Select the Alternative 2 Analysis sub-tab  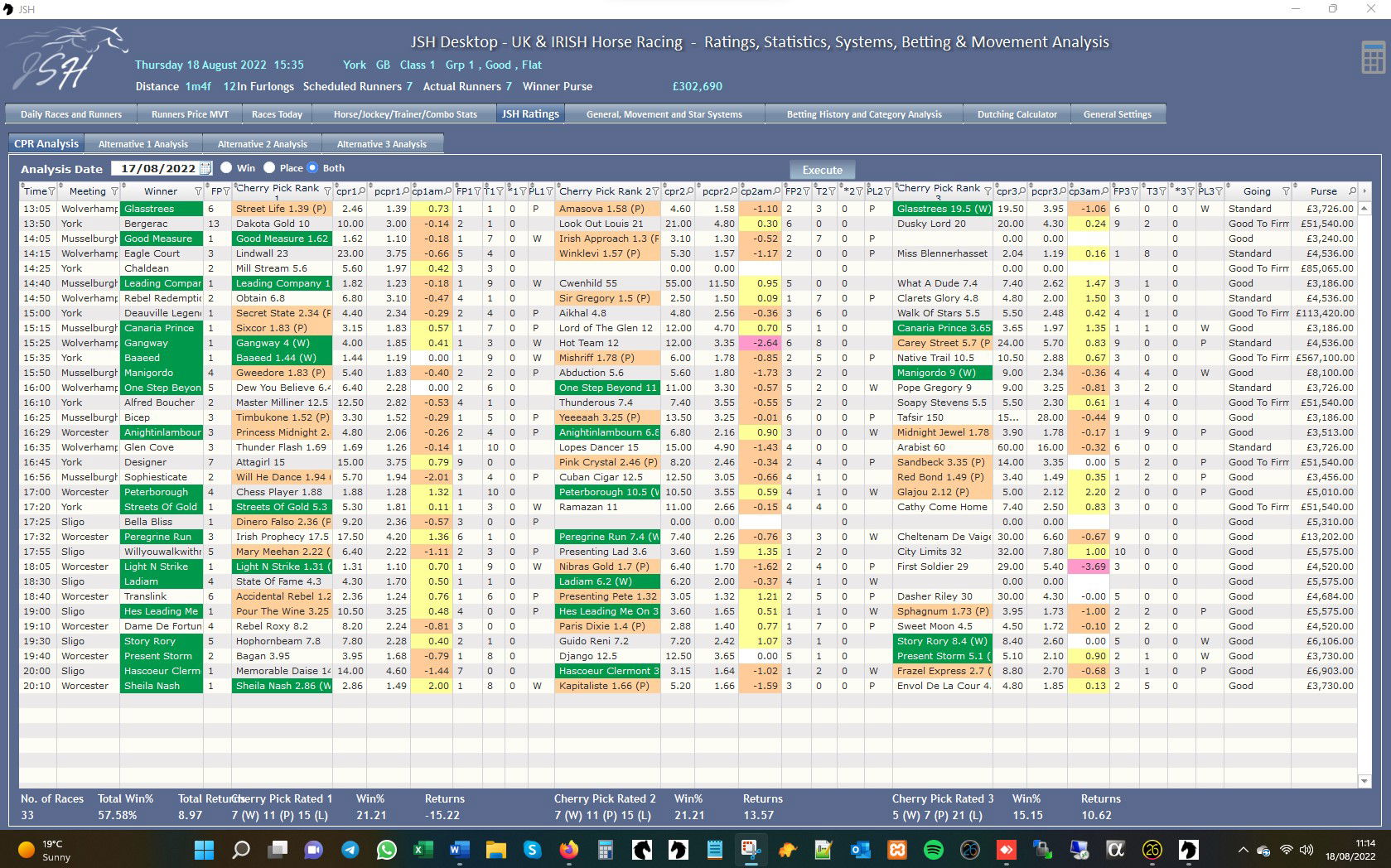tap(262, 144)
